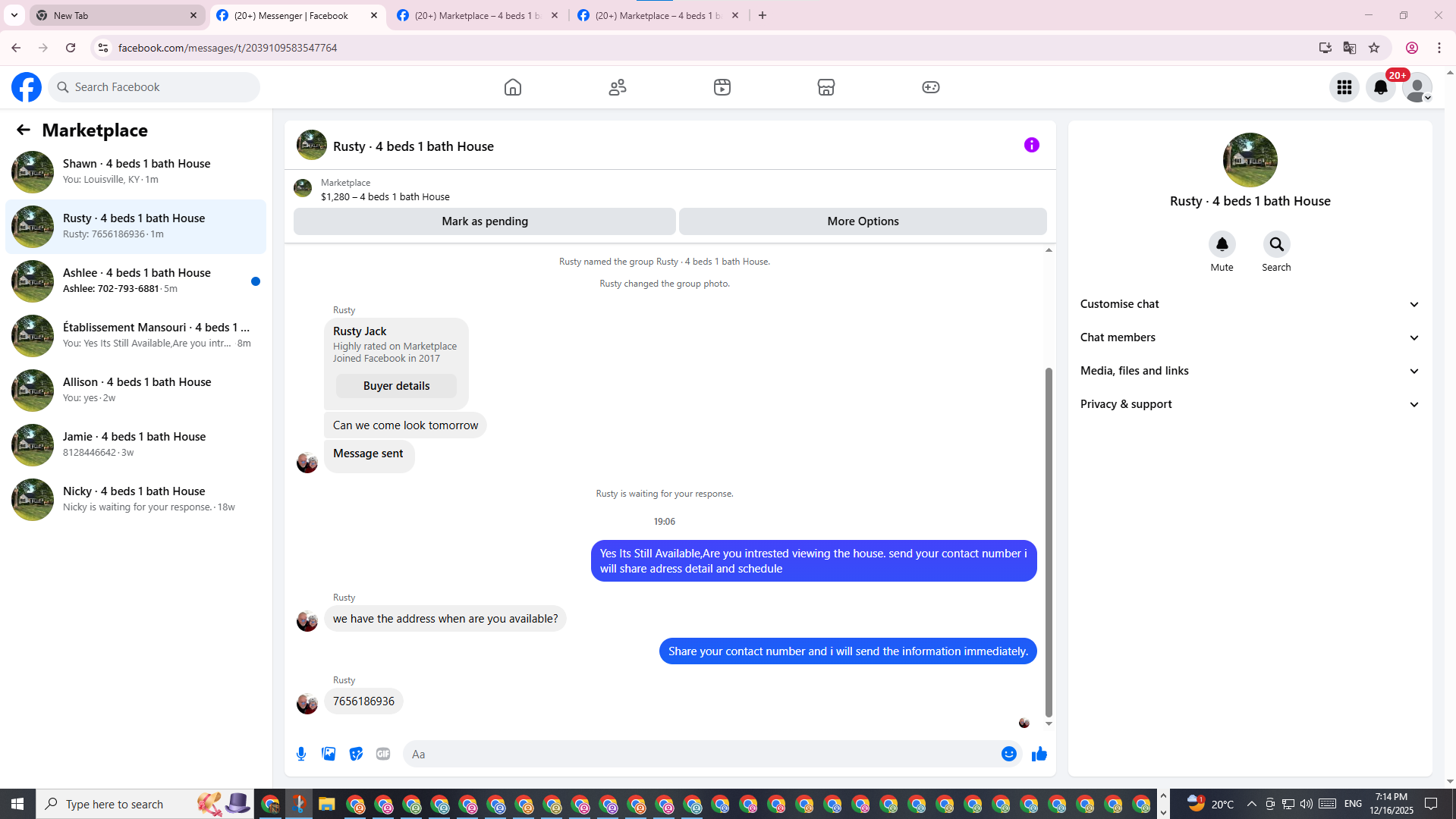
Task: Open a new browser tab
Action: [763, 15]
